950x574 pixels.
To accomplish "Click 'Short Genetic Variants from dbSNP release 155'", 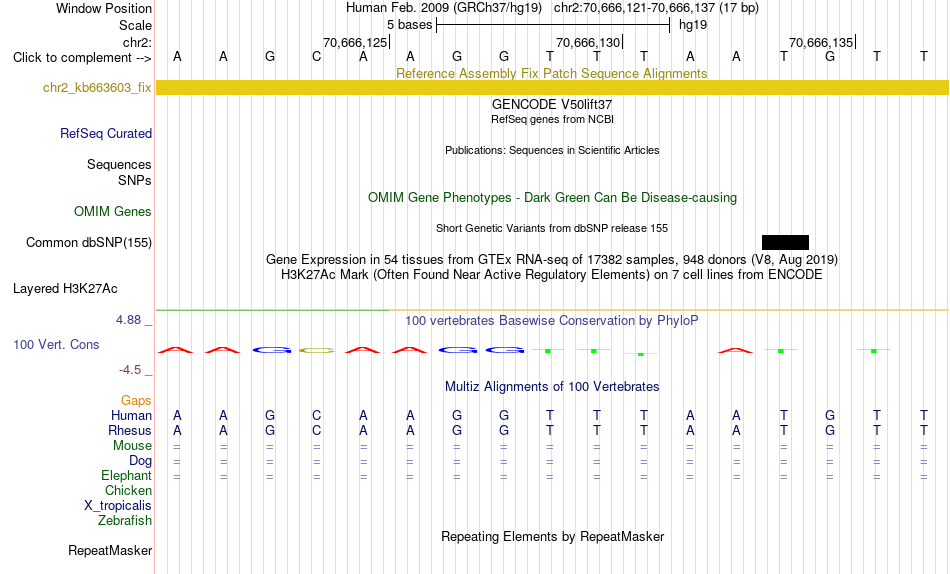I will tap(552, 229).
